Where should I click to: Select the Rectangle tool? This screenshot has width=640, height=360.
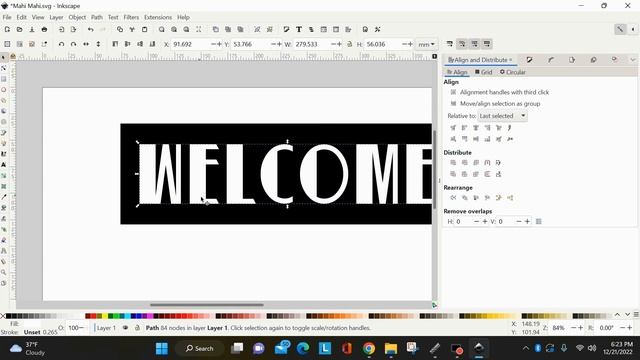click(4, 79)
